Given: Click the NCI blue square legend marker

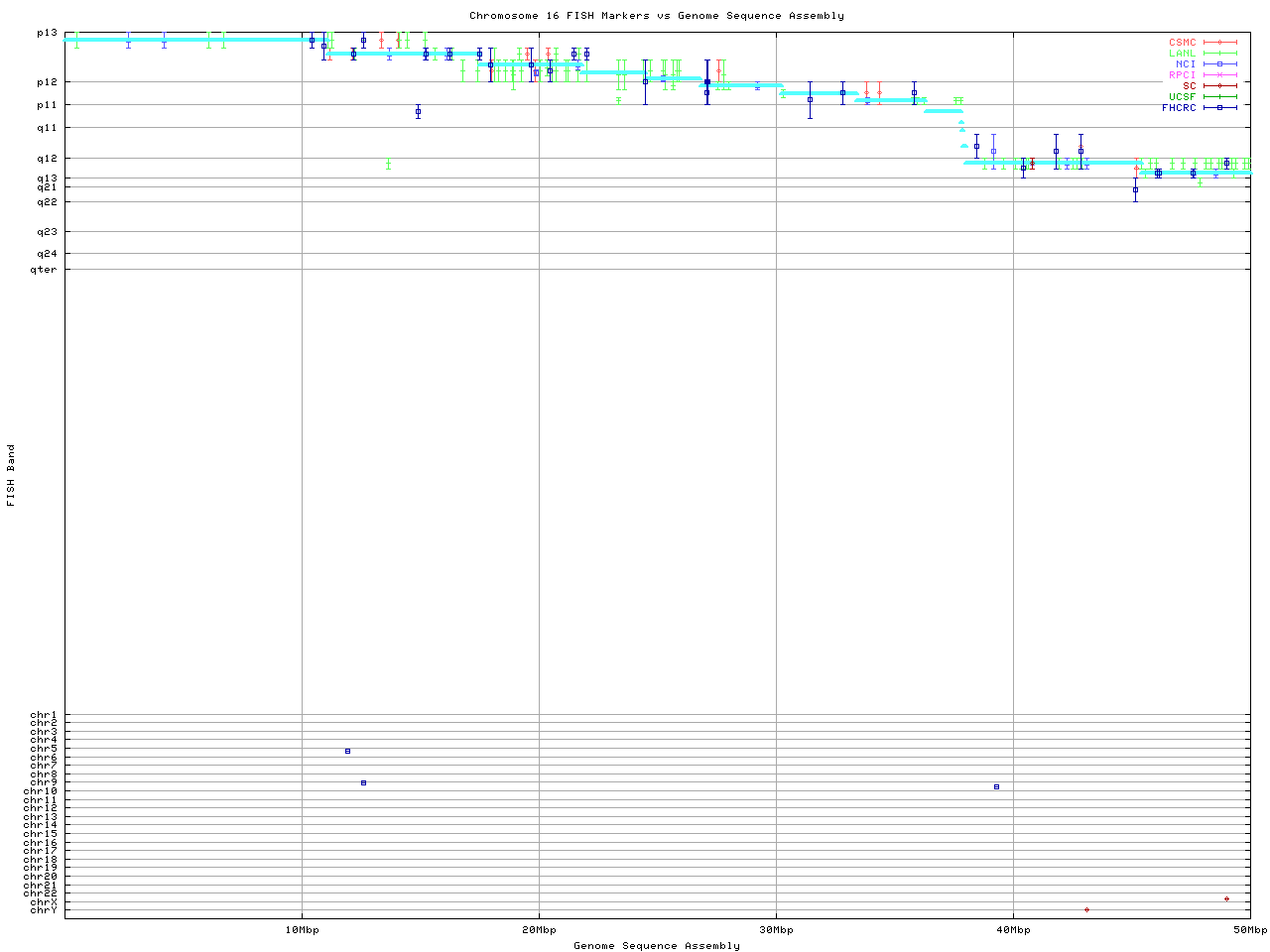Looking at the screenshot, I should 1220,64.
